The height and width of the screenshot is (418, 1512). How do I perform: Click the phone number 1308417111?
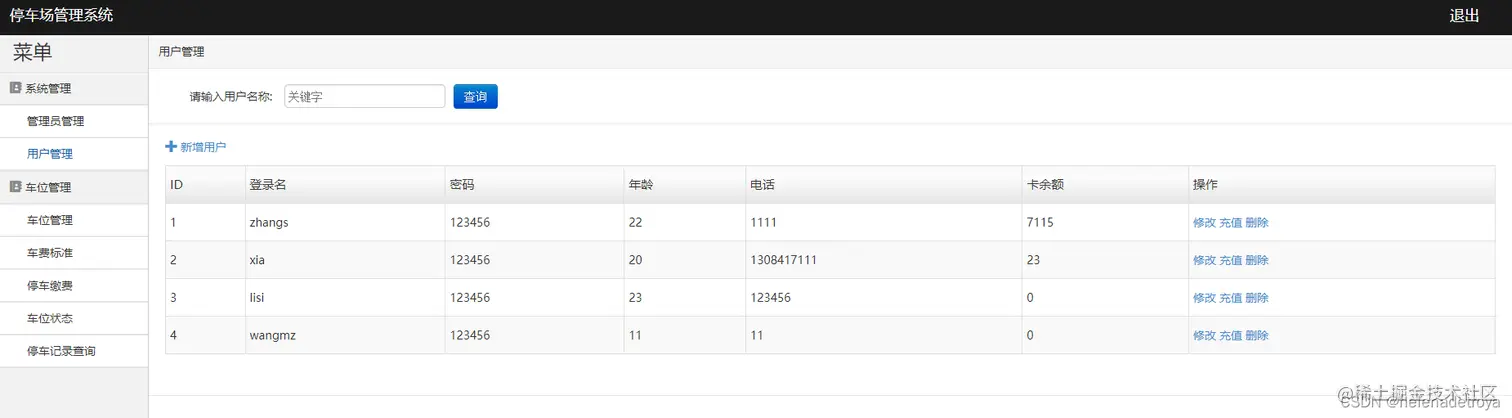tap(783, 260)
